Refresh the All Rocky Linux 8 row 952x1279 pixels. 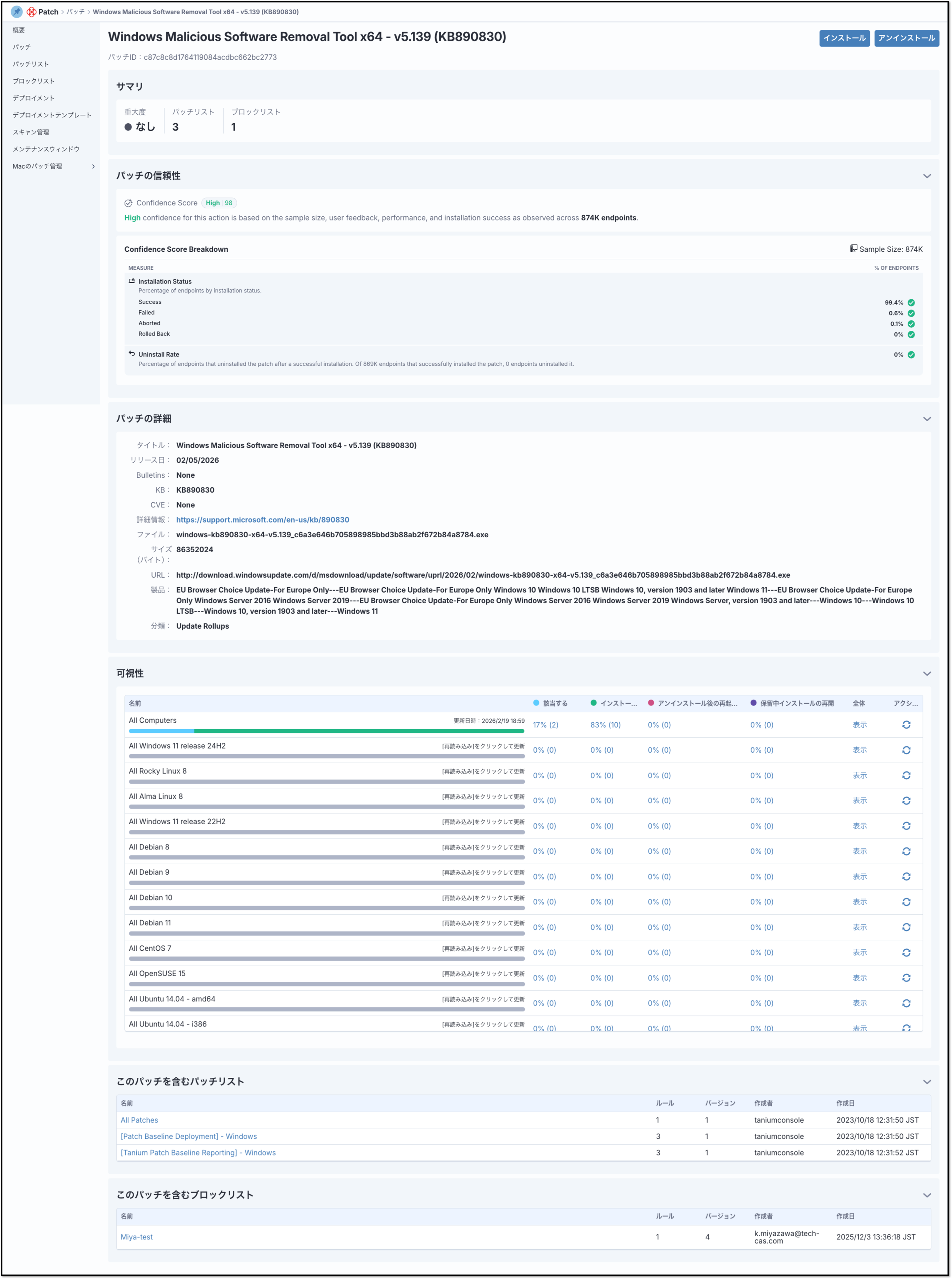906,775
